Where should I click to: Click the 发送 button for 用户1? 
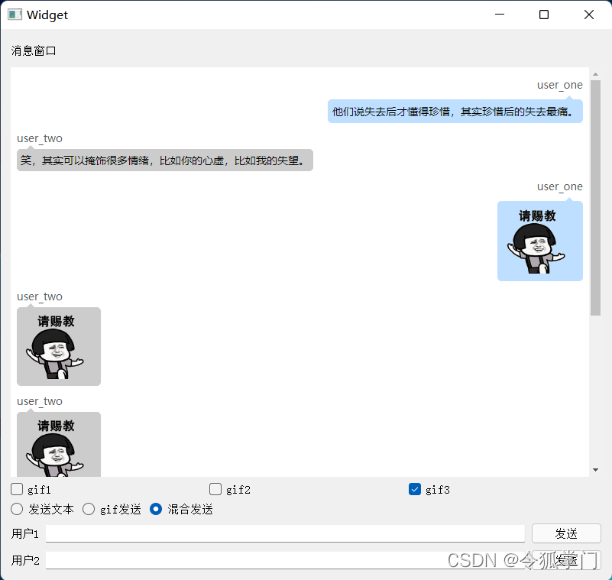[x=566, y=534]
